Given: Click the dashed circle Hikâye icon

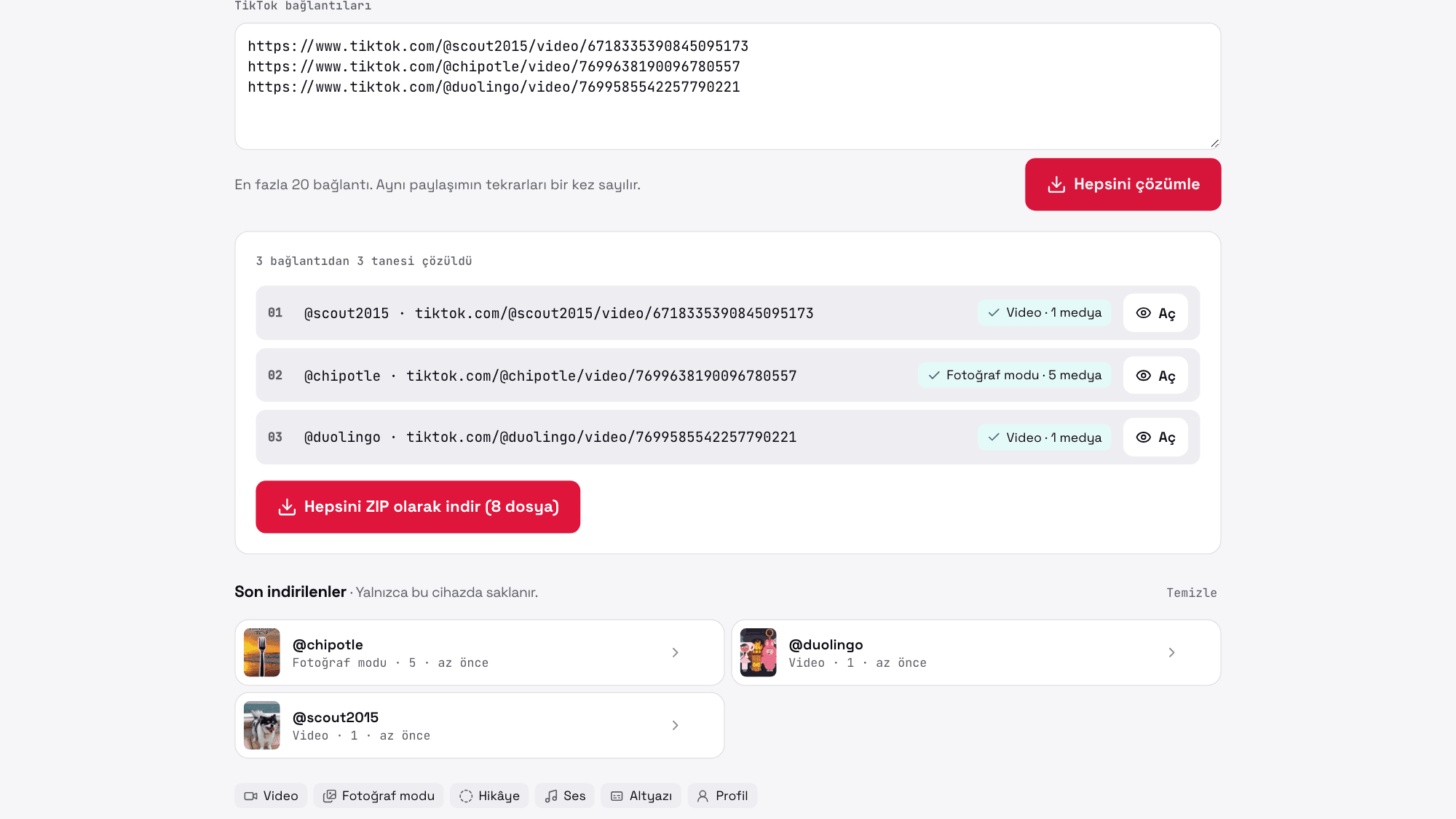Looking at the screenshot, I should pyautogui.click(x=466, y=796).
